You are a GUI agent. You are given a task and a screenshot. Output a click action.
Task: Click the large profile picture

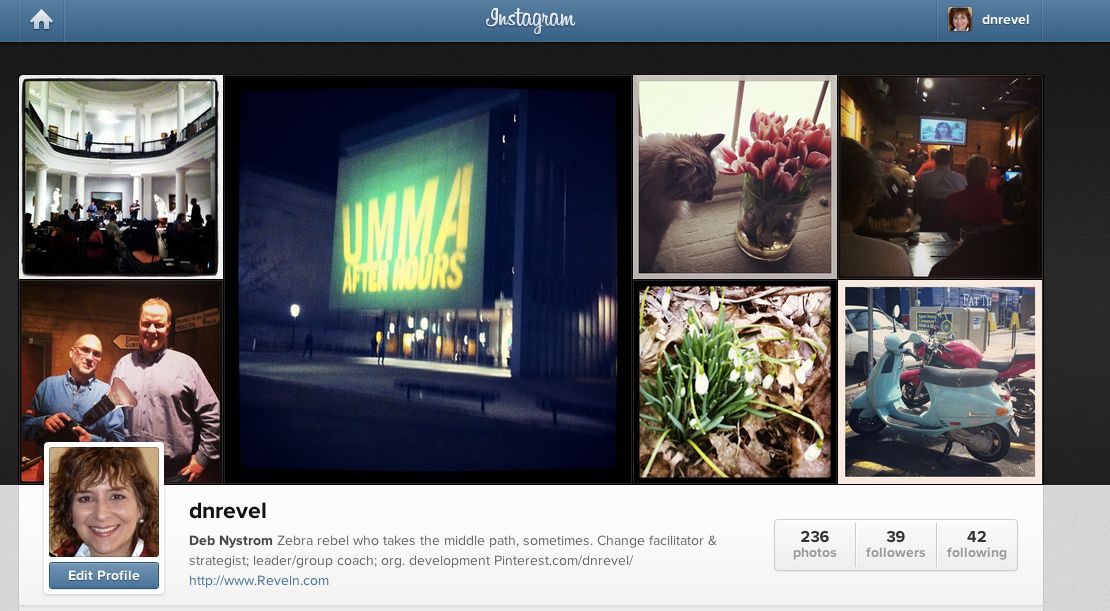click(104, 501)
